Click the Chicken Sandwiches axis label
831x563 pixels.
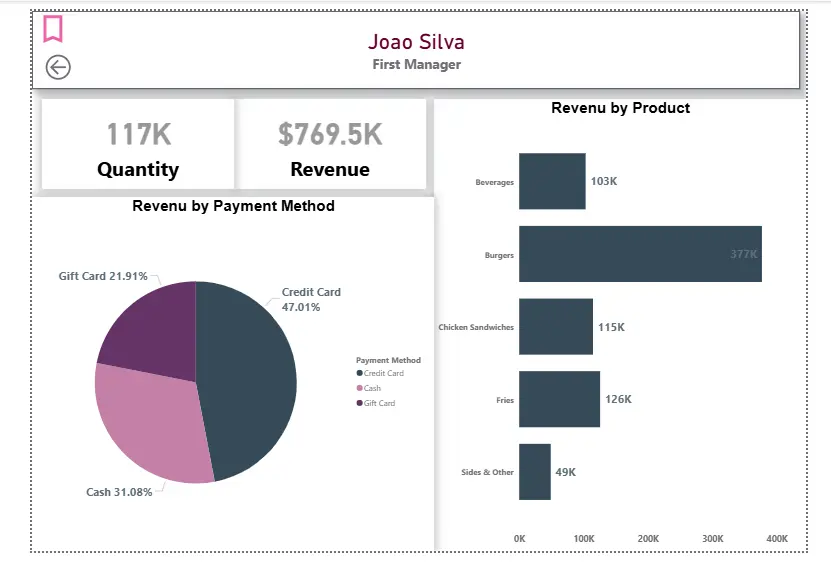click(x=476, y=327)
